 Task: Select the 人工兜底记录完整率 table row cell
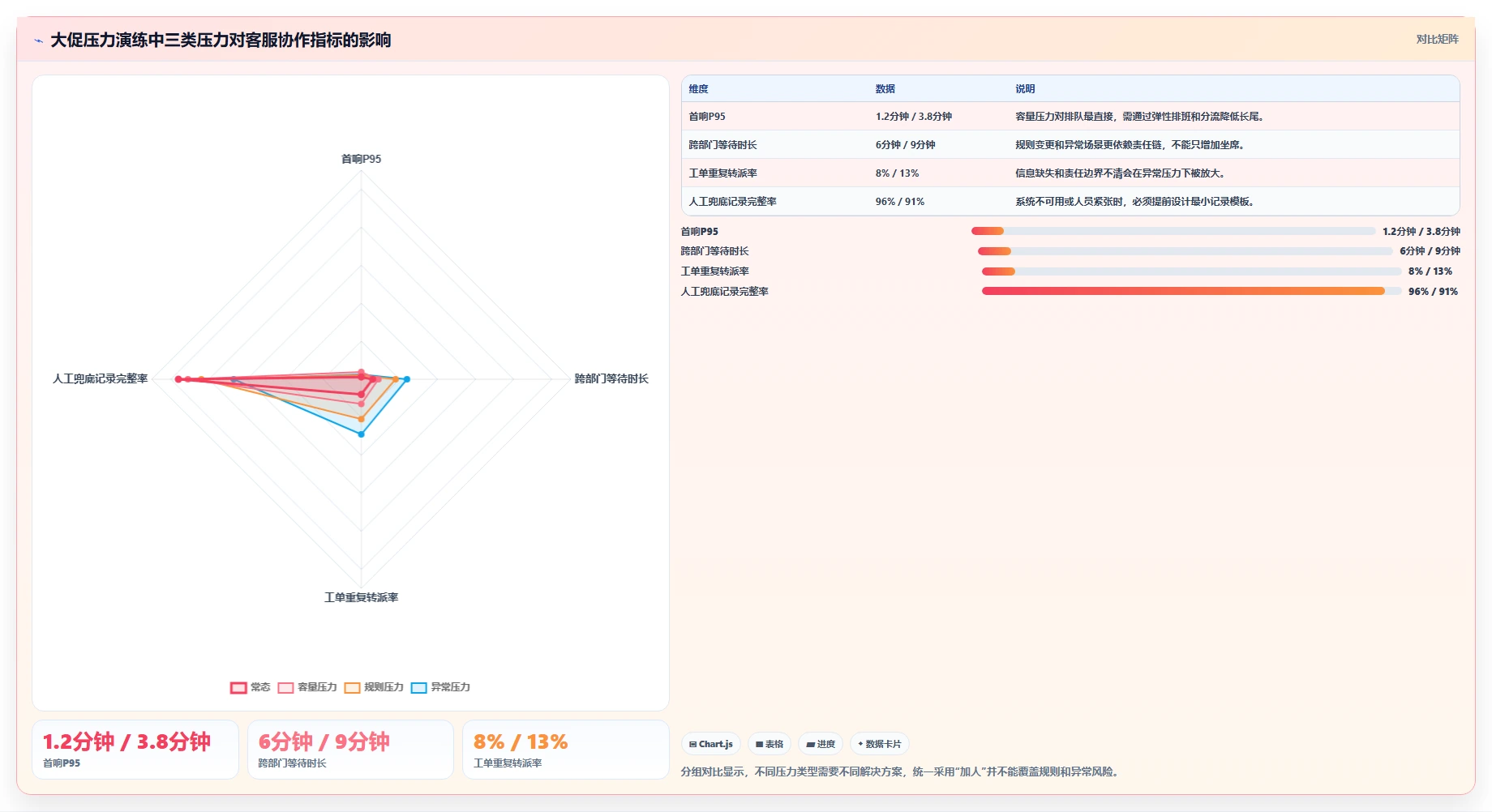775,202
